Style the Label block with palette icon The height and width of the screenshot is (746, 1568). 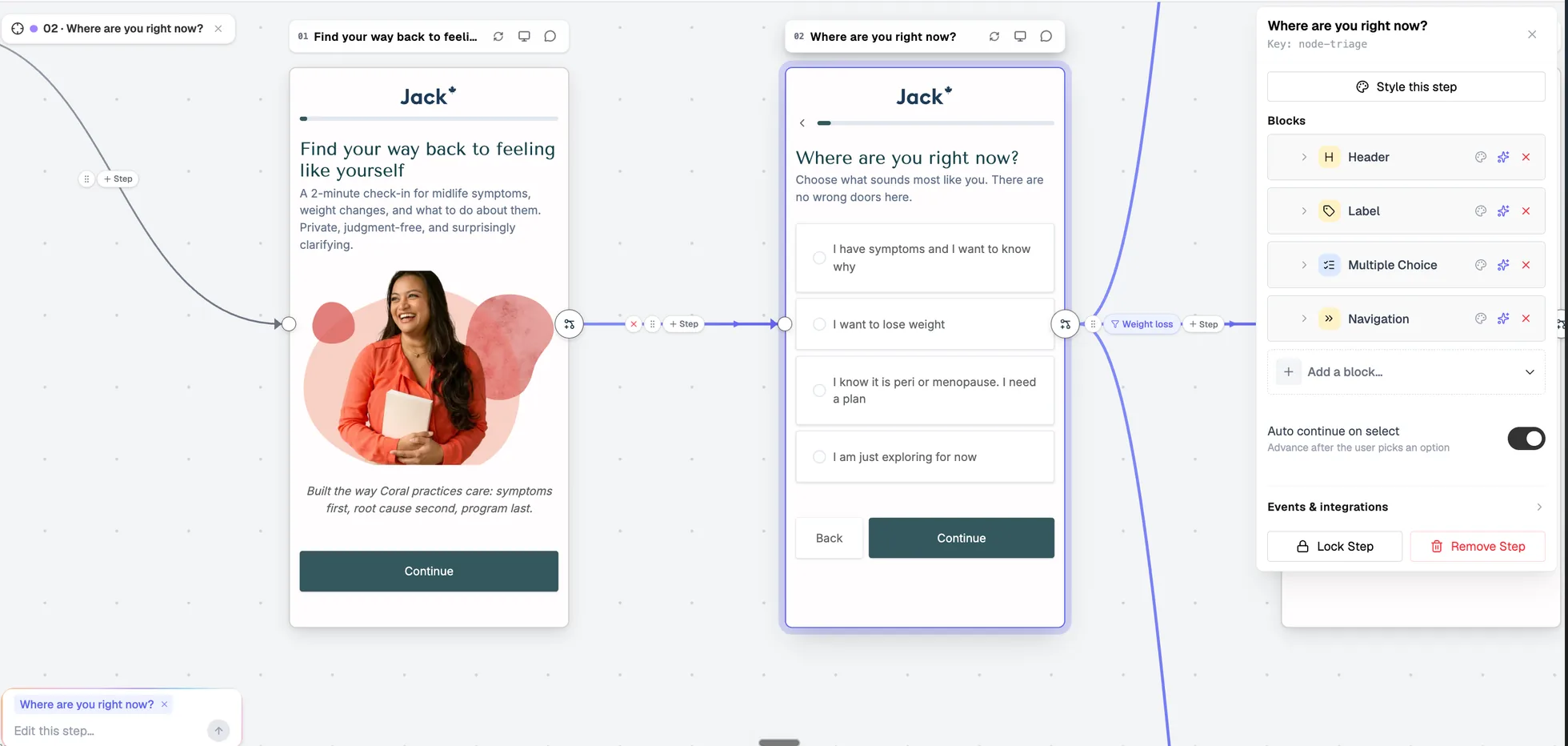point(1481,211)
